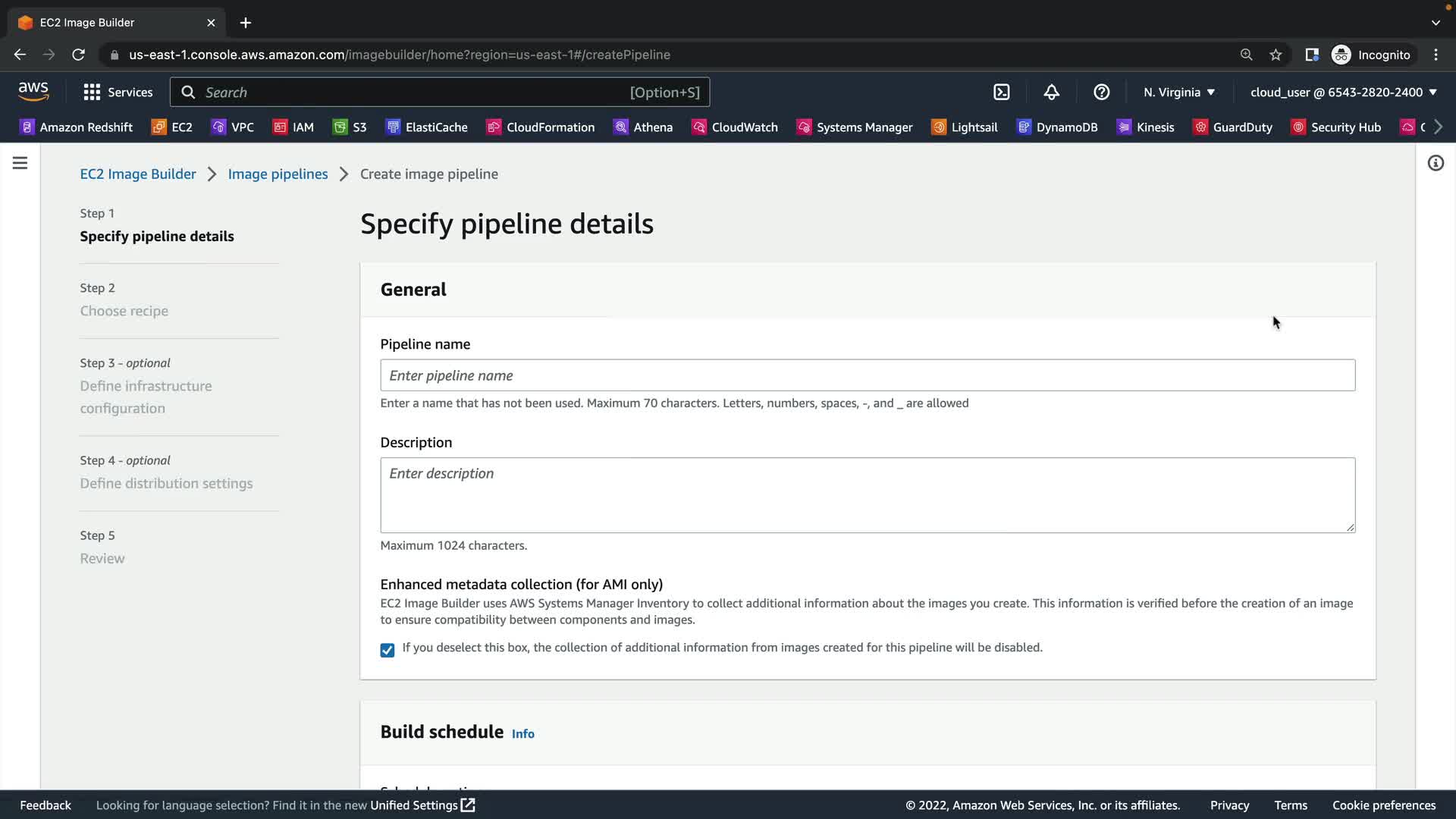Screen dimensions: 1456x819
Task: Open CloudWatch from favorites bar
Action: pyautogui.click(x=734, y=127)
